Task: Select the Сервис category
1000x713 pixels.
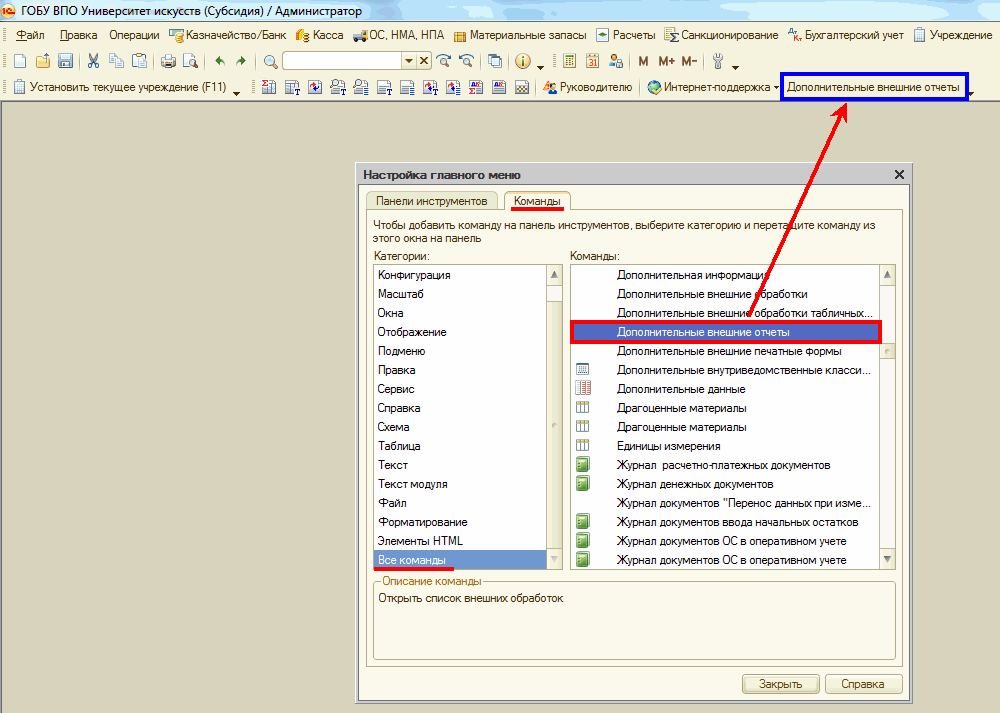Action: pyautogui.click(x=396, y=389)
